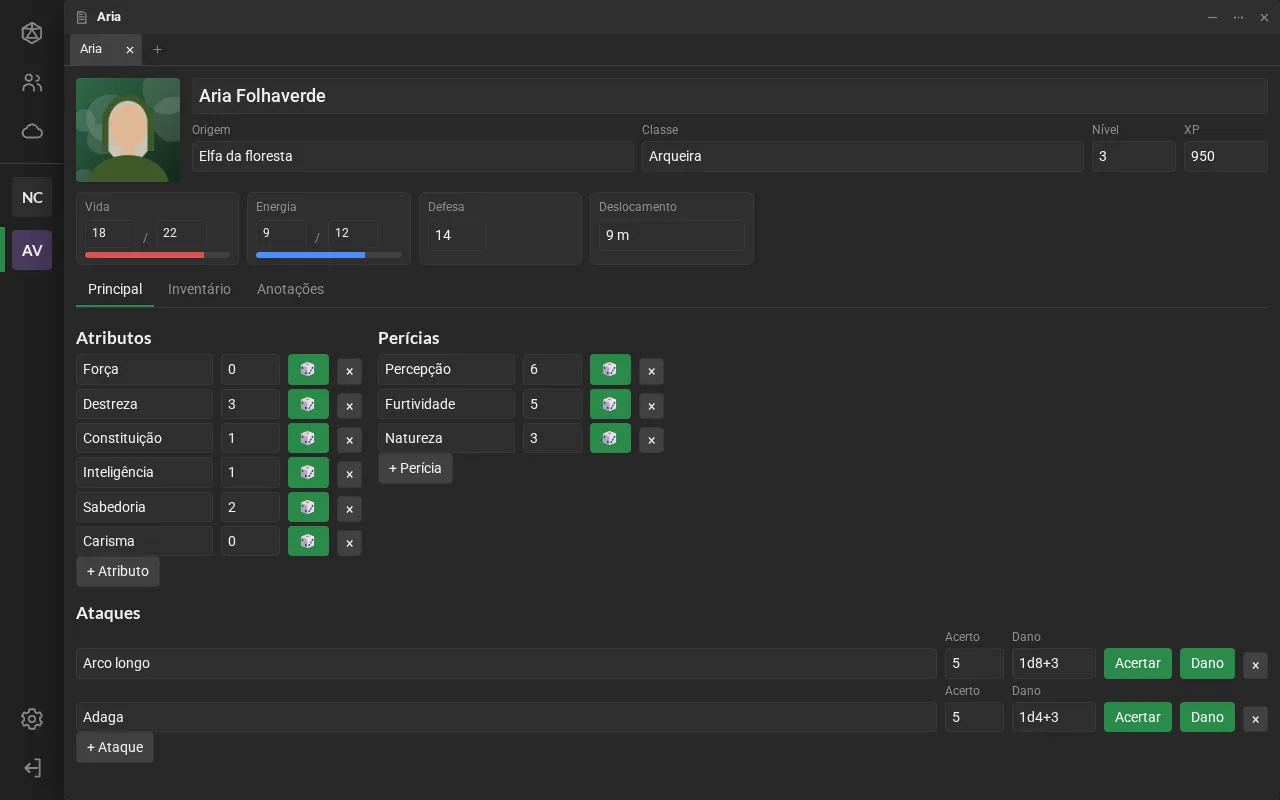1280x800 pixels.
Task: Remove the Força attribute row
Action: pyautogui.click(x=349, y=371)
